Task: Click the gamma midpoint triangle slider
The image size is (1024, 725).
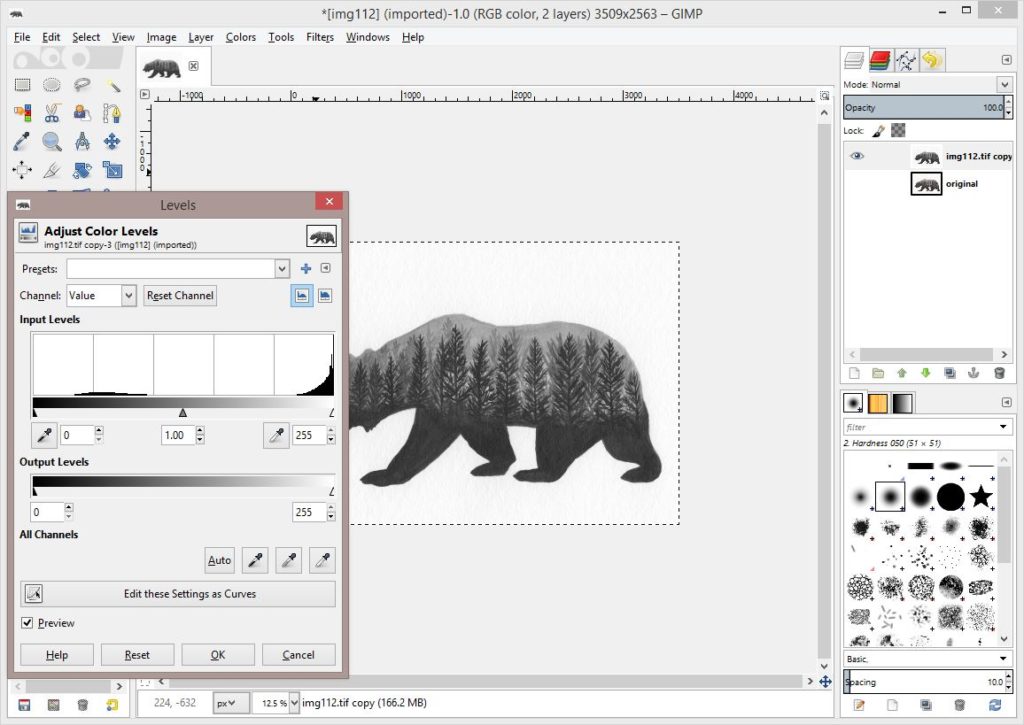Action: pos(183,413)
